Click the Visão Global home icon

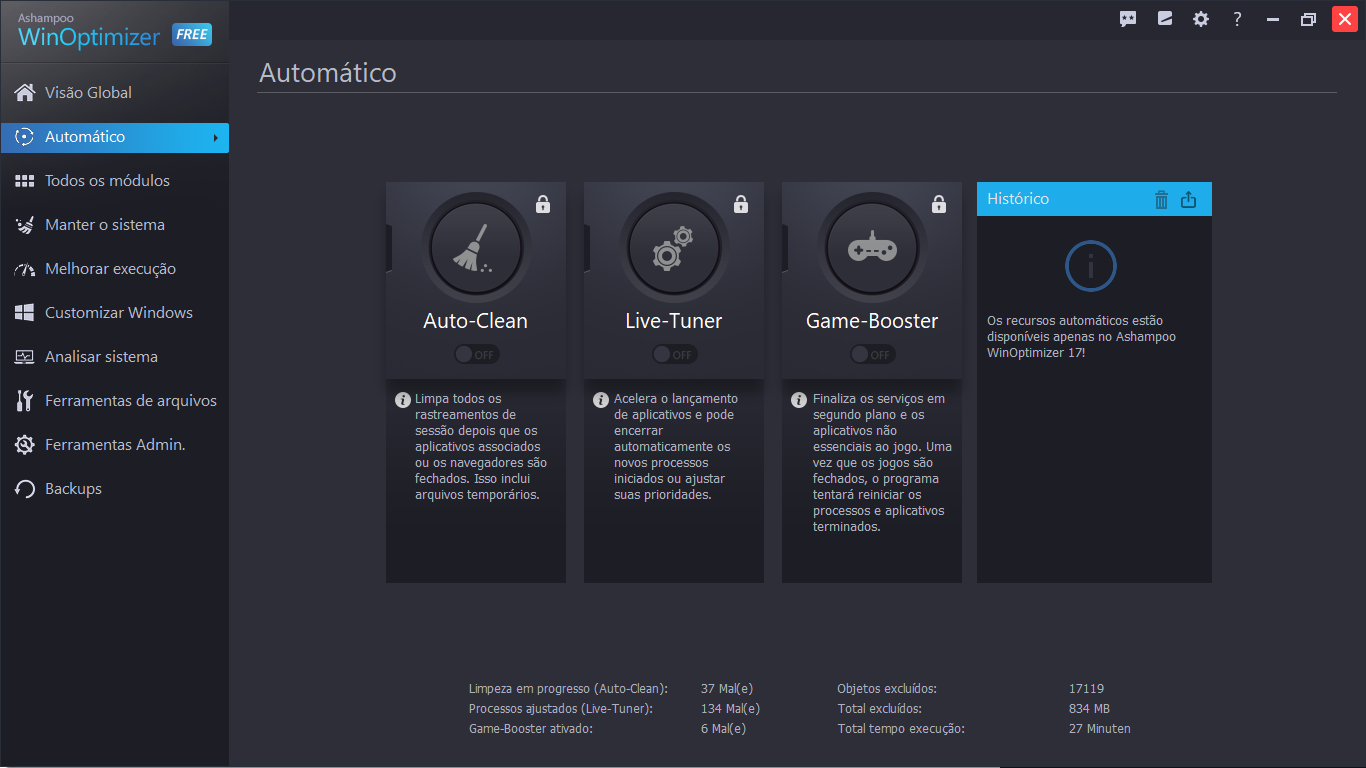point(25,93)
